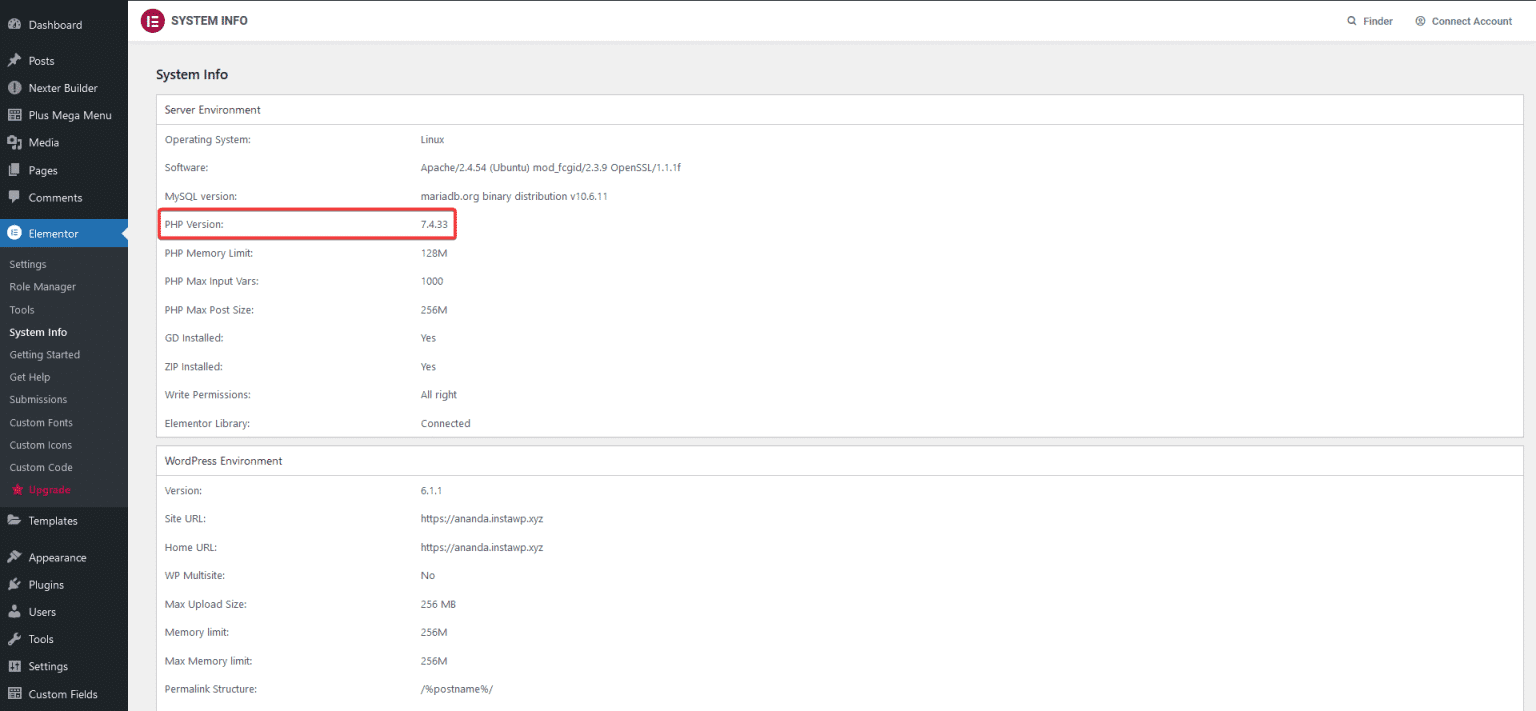
Task: Open Media library via sidebar icon
Action: (14, 142)
